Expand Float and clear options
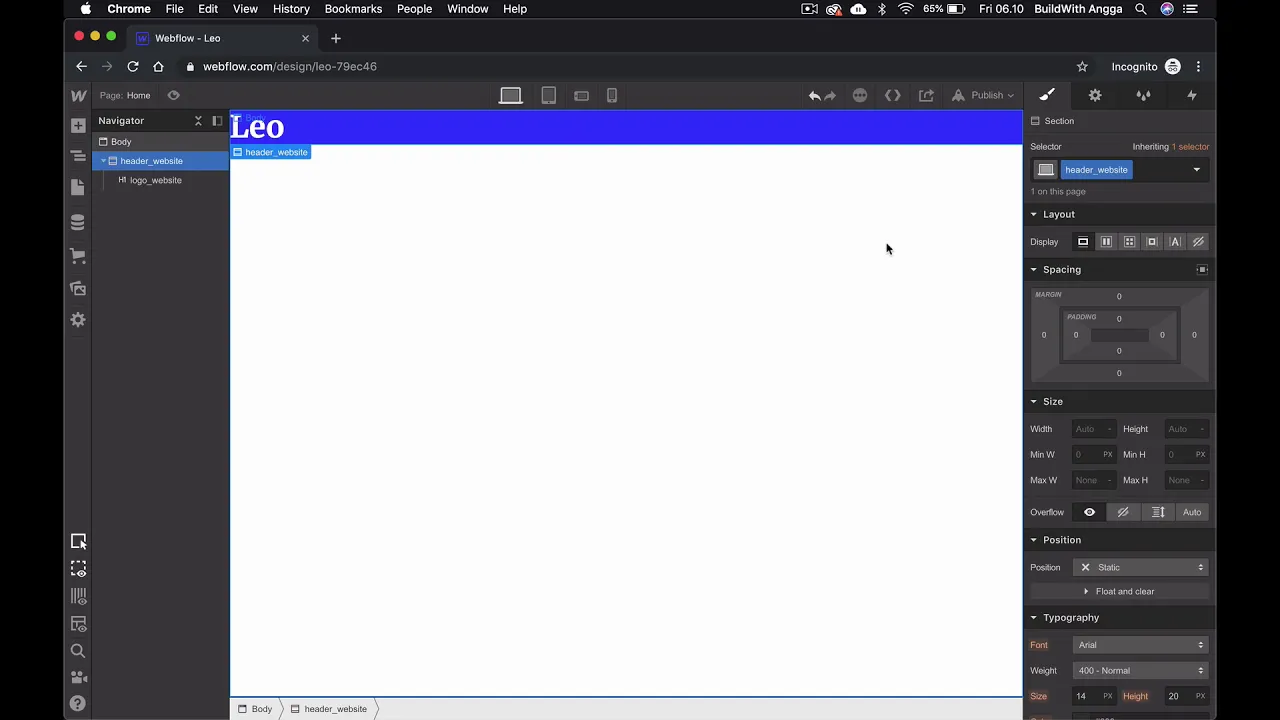The image size is (1280, 720). coord(1119,591)
